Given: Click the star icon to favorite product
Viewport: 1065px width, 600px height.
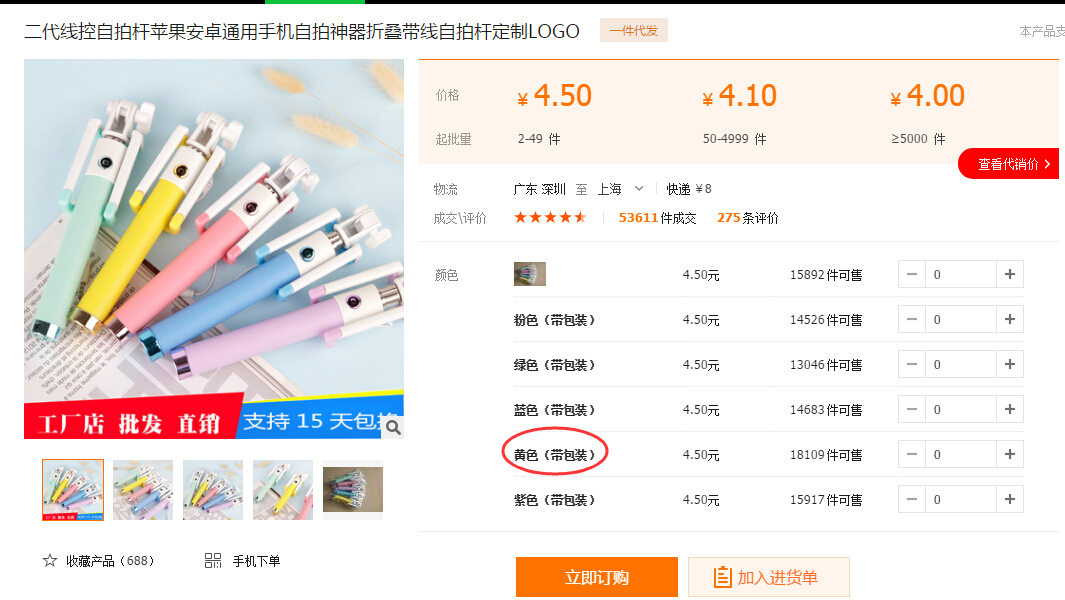Looking at the screenshot, I should (50, 561).
